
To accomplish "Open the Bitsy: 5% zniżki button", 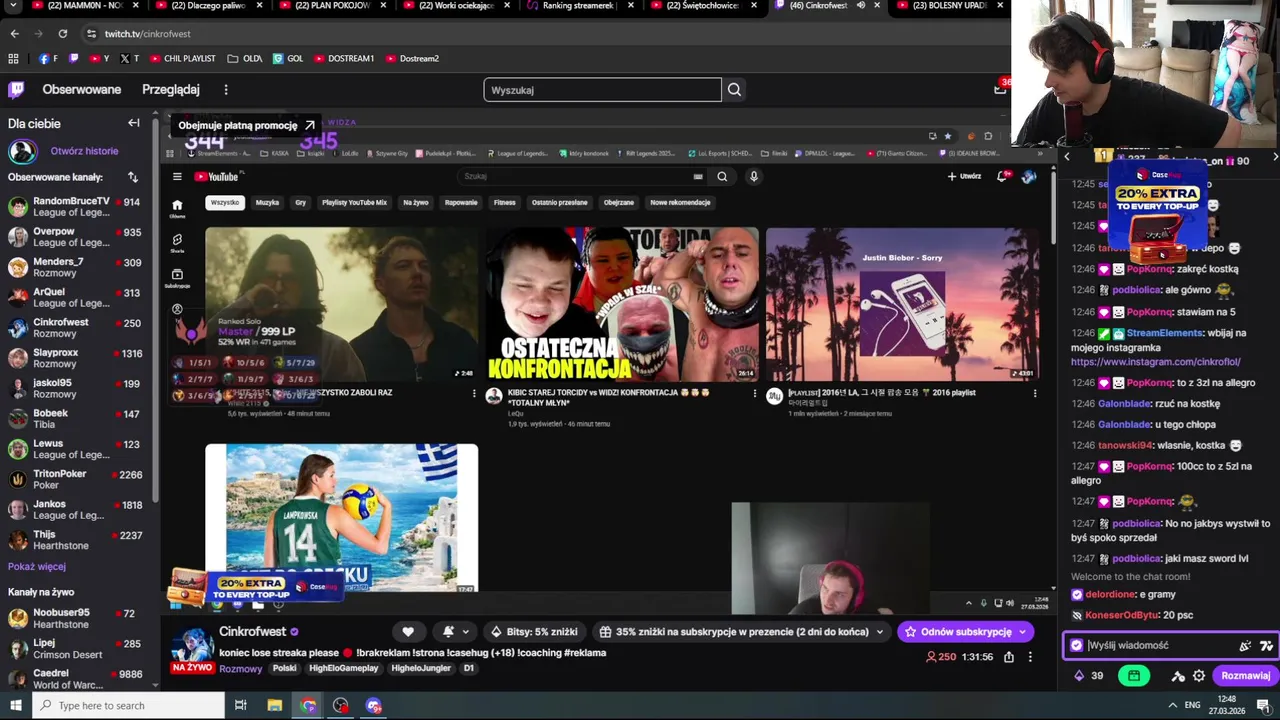I will pyautogui.click(x=534, y=632).
